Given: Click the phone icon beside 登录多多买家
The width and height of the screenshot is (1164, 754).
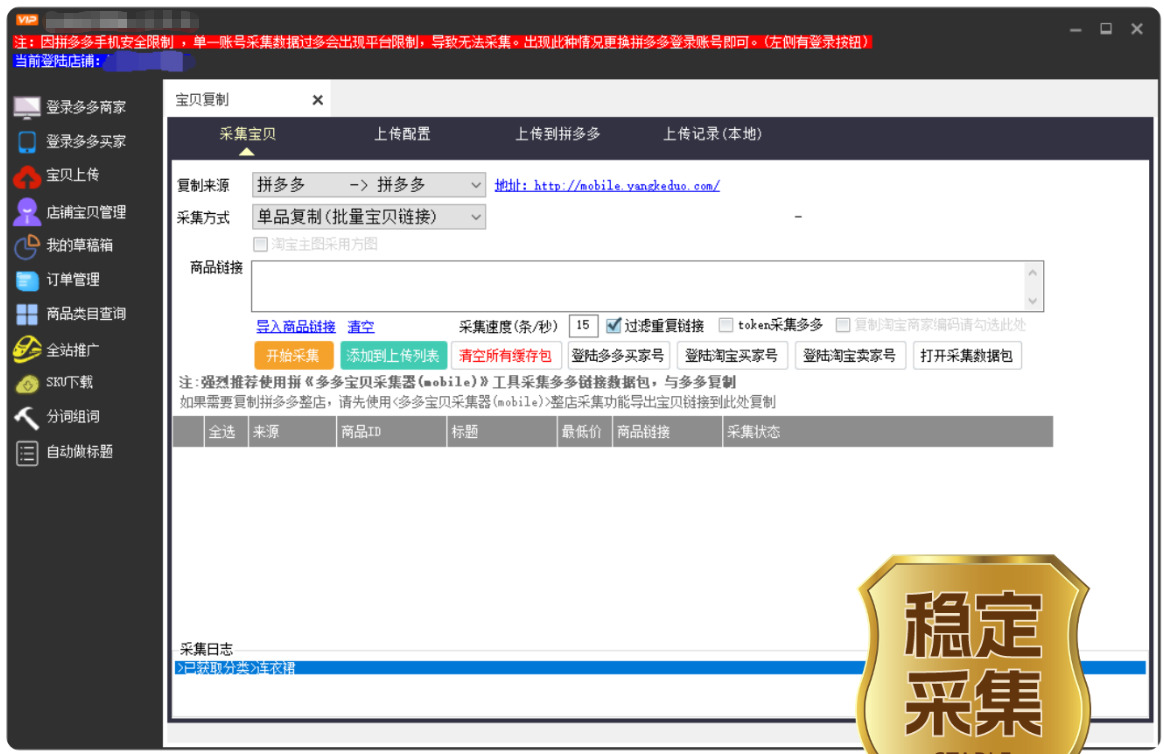Looking at the screenshot, I should click(x=27, y=142).
